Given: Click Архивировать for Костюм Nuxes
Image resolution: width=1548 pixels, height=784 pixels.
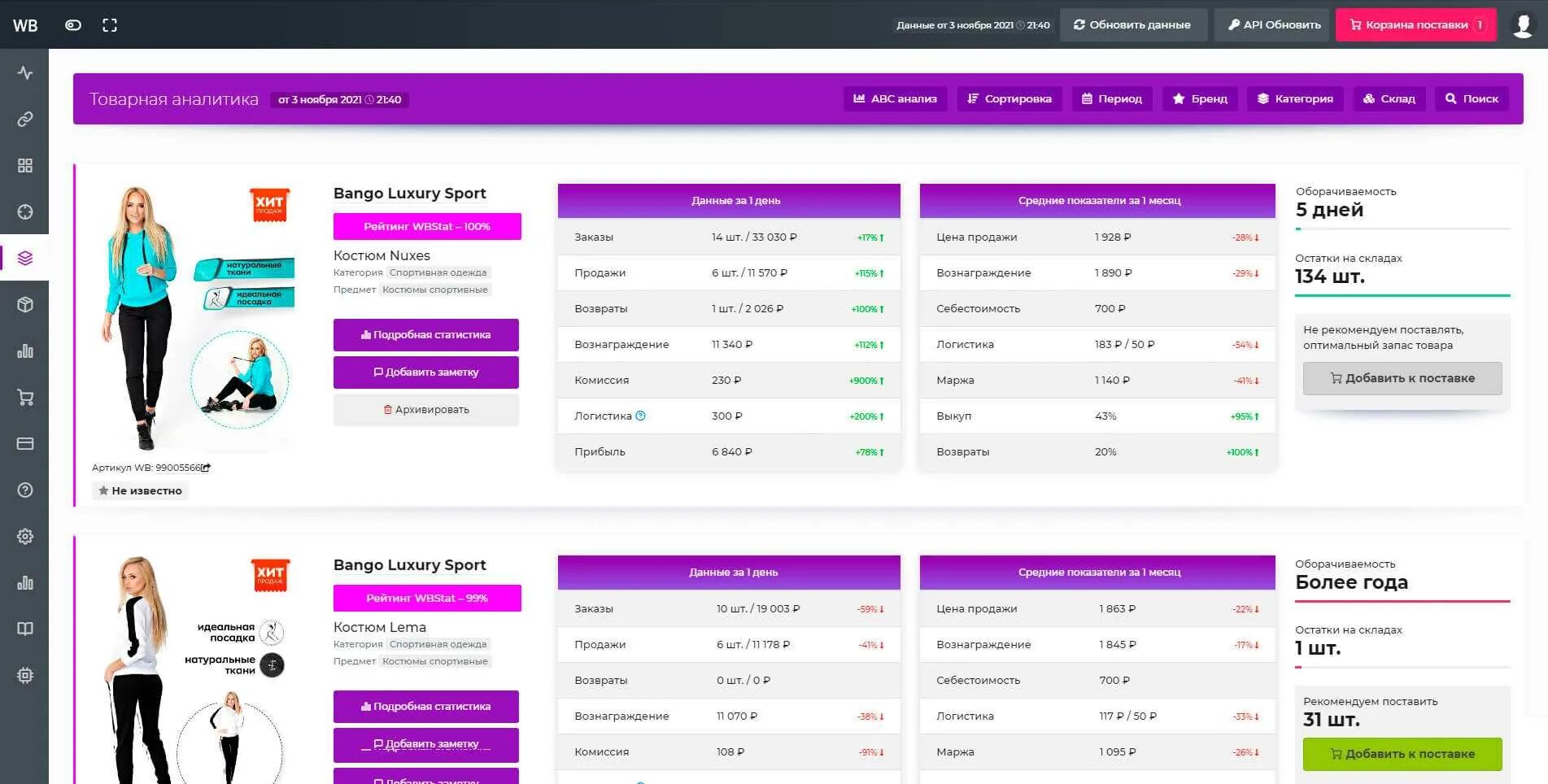Looking at the screenshot, I should pos(426,410).
